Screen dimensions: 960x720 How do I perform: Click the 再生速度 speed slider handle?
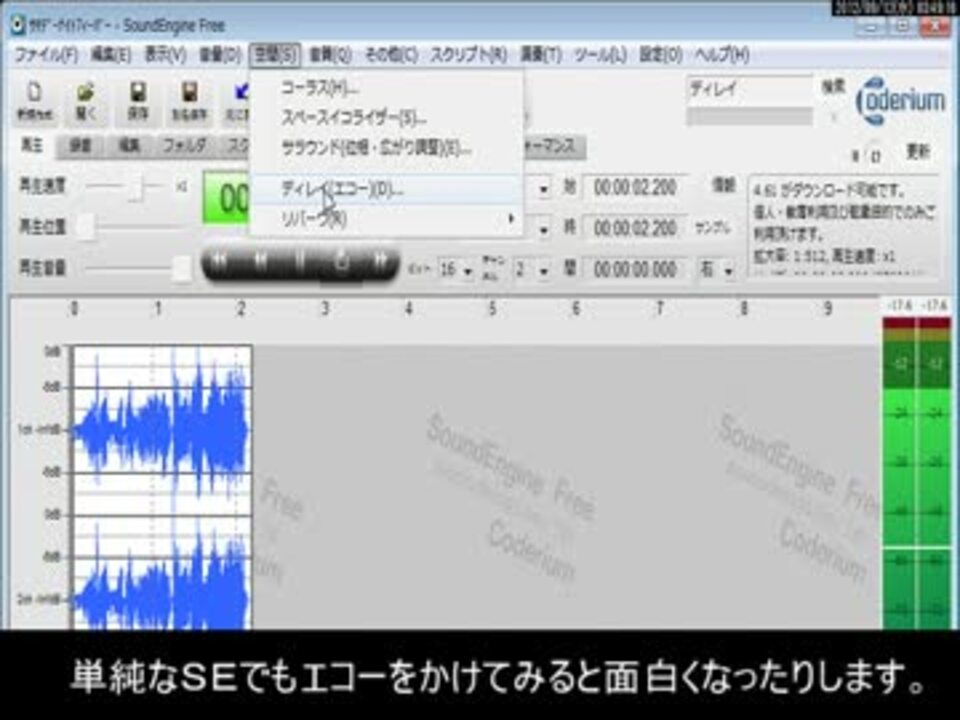click(x=137, y=186)
